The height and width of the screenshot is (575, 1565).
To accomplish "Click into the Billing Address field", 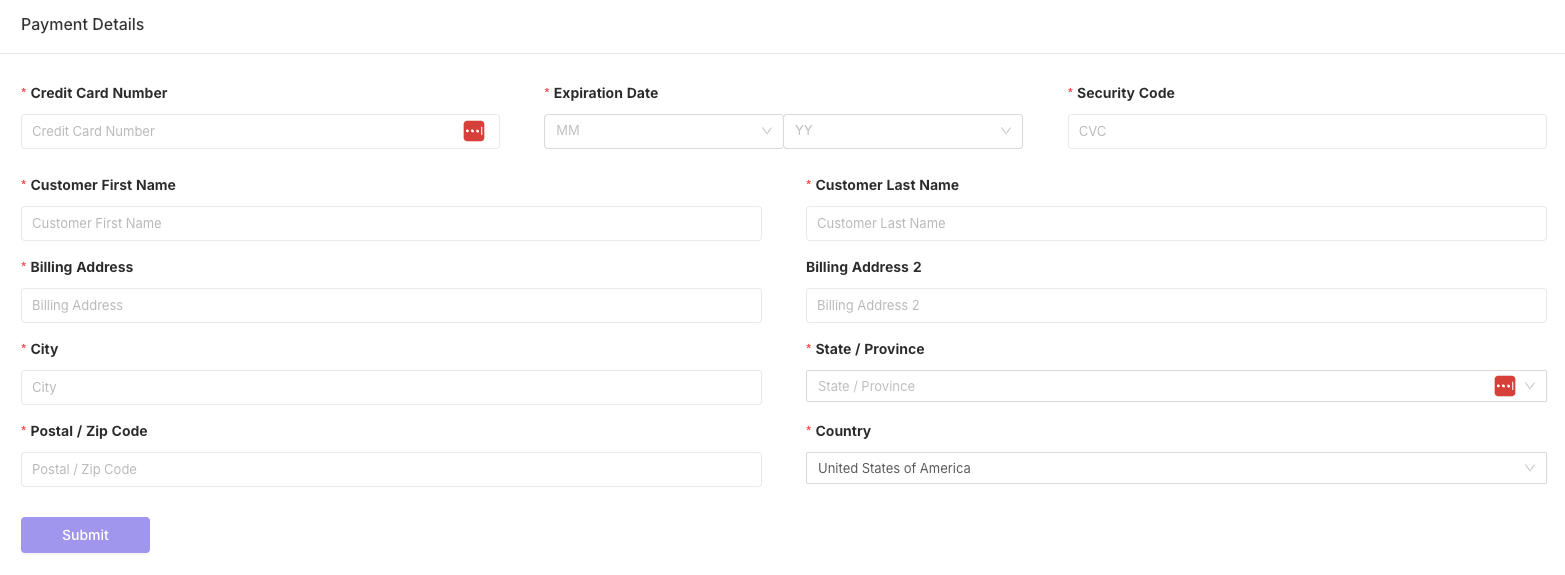I will pos(391,305).
